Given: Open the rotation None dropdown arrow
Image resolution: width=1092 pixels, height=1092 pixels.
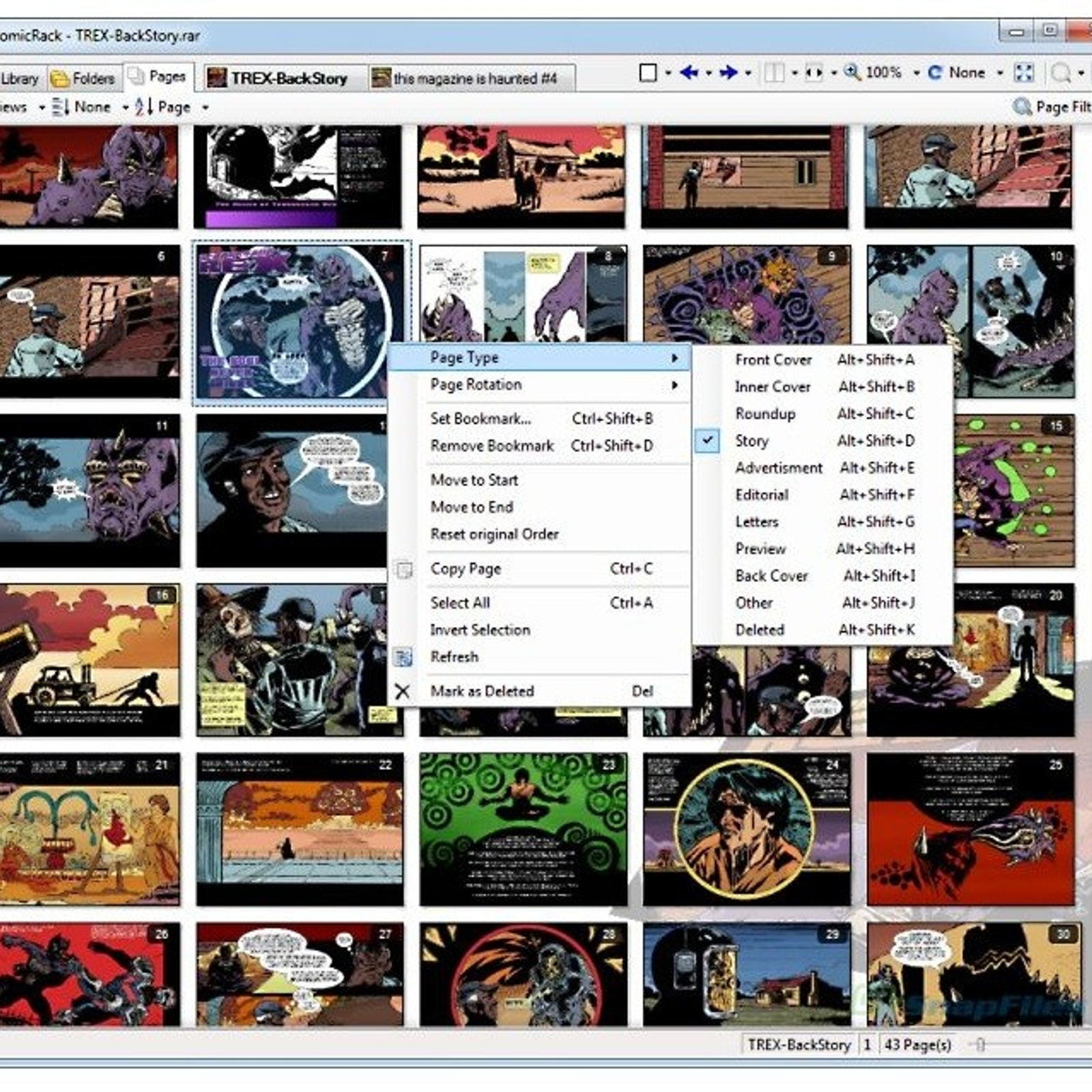Looking at the screenshot, I should [x=1000, y=73].
